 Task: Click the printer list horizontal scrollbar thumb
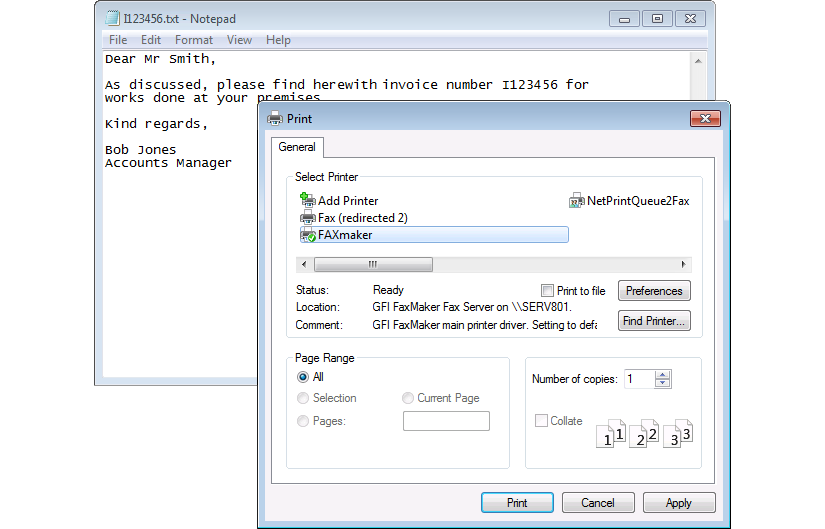point(373,264)
